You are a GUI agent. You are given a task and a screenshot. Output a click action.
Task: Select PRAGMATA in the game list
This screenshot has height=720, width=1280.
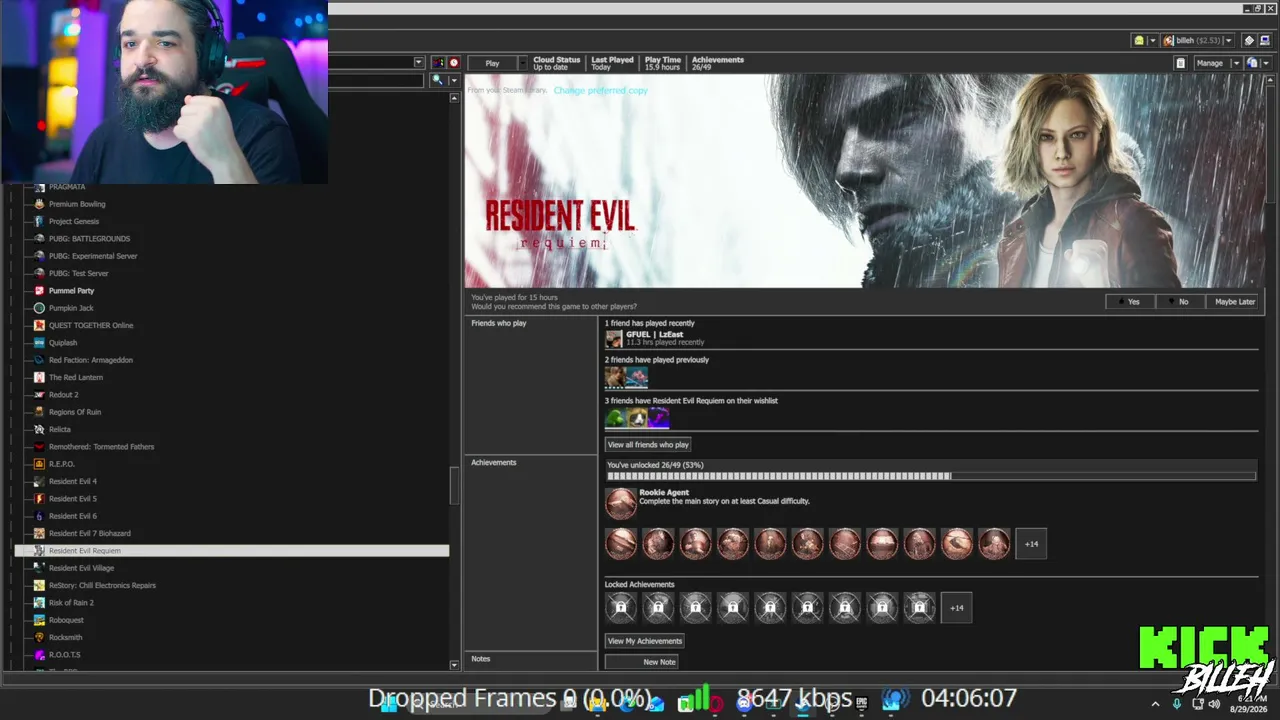pos(67,187)
